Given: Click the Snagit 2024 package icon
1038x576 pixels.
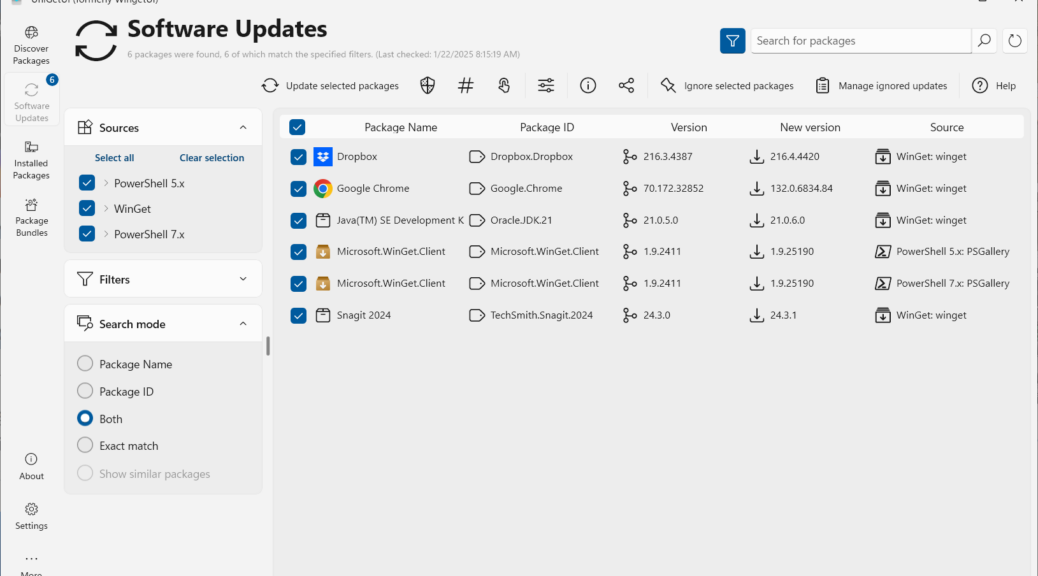Looking at the screenshot, I should click(x=322, y=315).
